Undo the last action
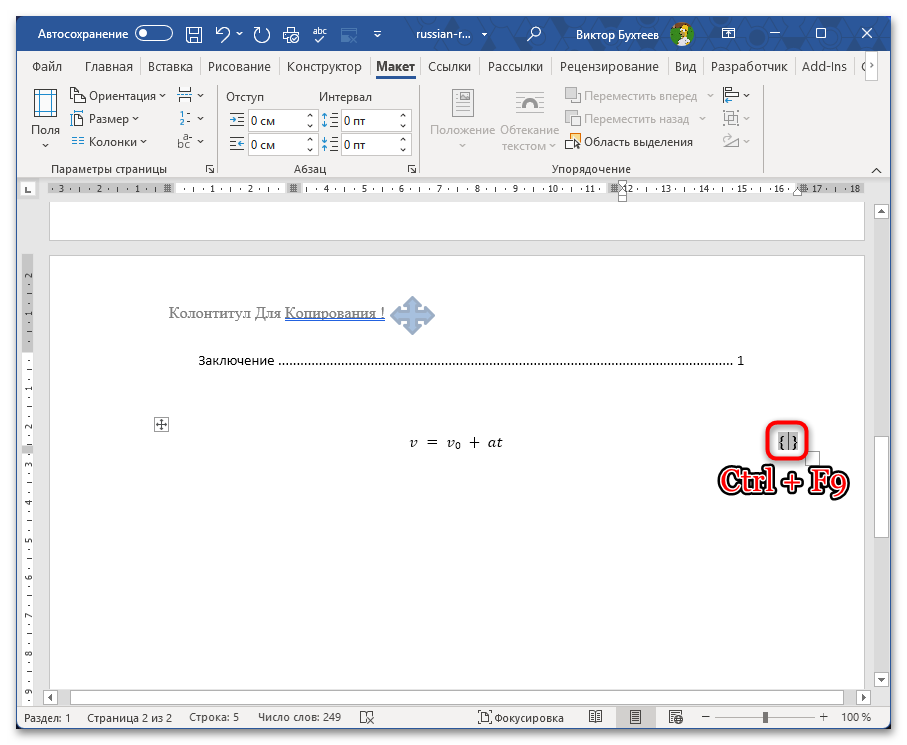 223,34
